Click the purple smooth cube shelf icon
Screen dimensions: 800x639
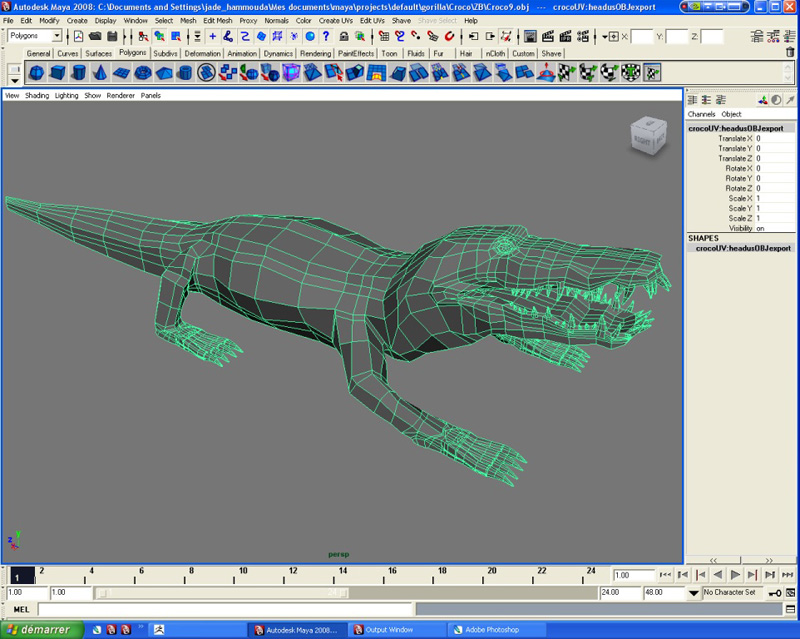[x=291, y=73]
